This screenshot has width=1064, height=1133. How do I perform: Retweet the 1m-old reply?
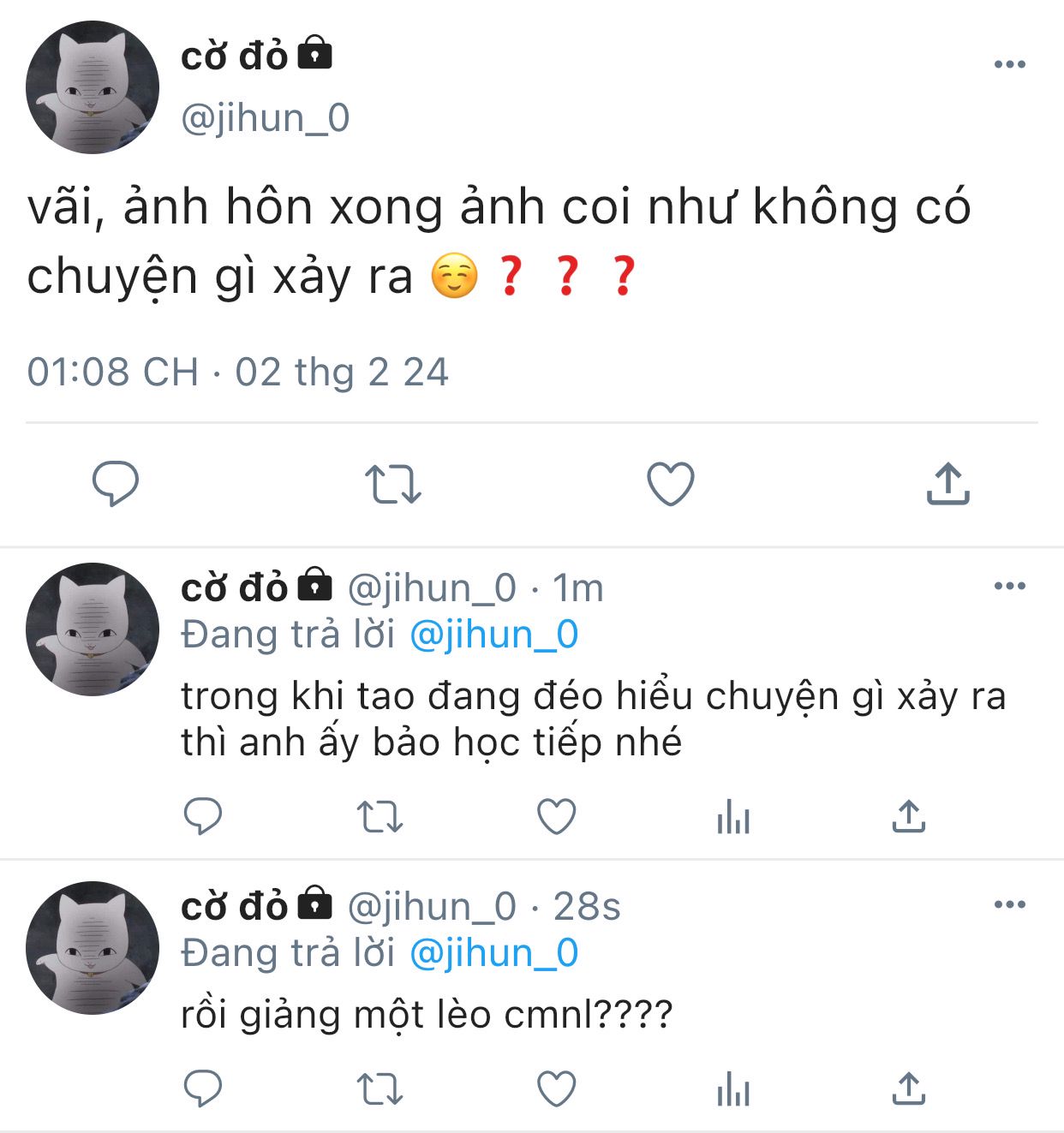380,816
